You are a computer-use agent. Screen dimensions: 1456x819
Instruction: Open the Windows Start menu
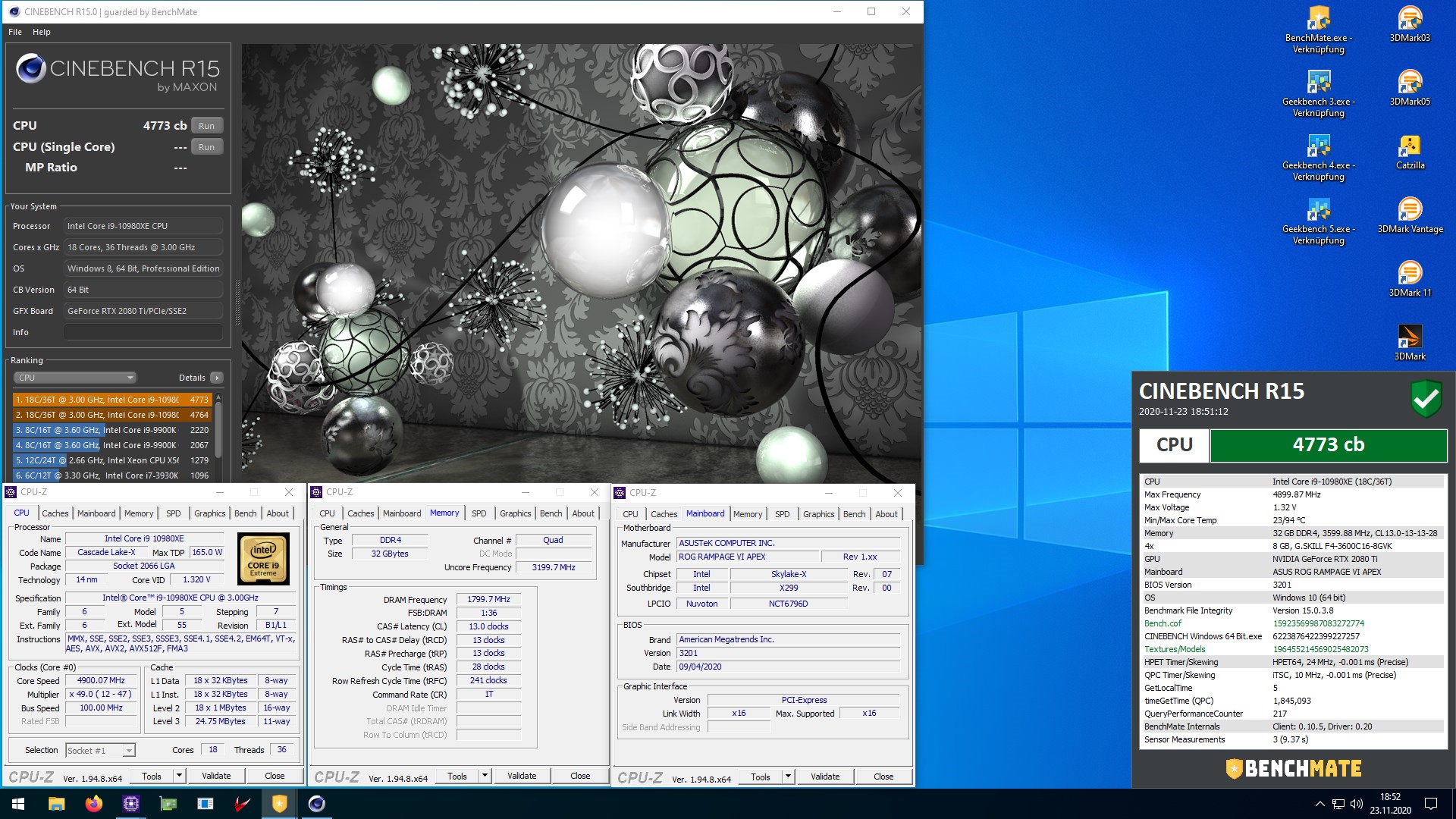tap(18, 804)
